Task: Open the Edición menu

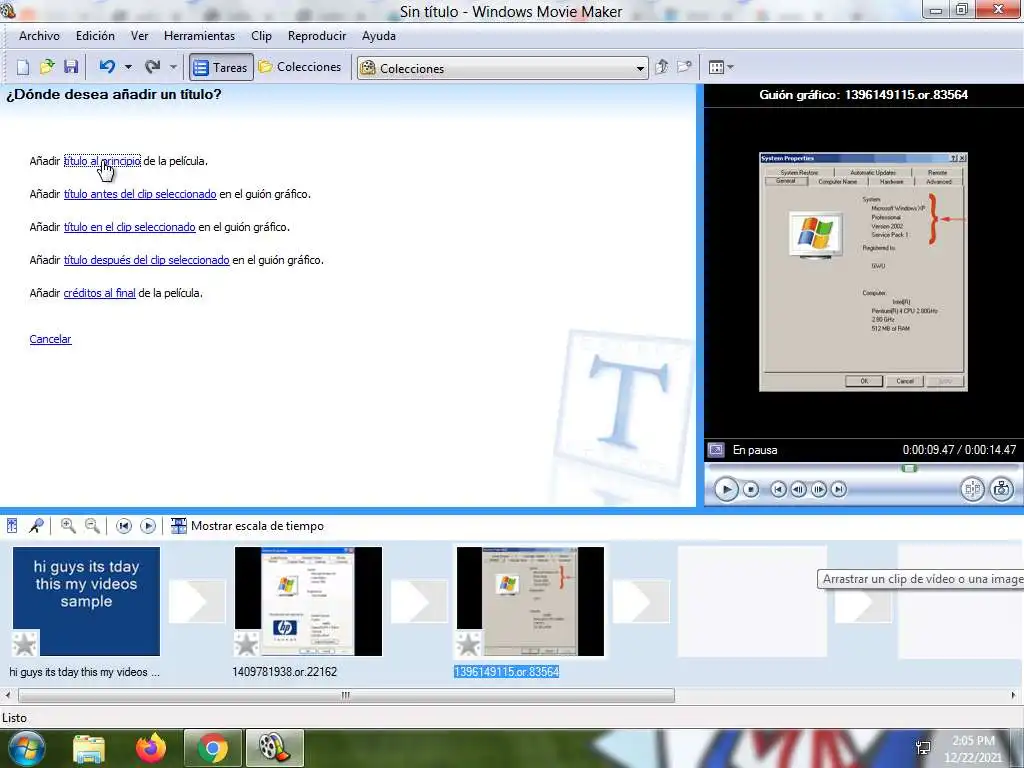Action: [x=95, y=36]
